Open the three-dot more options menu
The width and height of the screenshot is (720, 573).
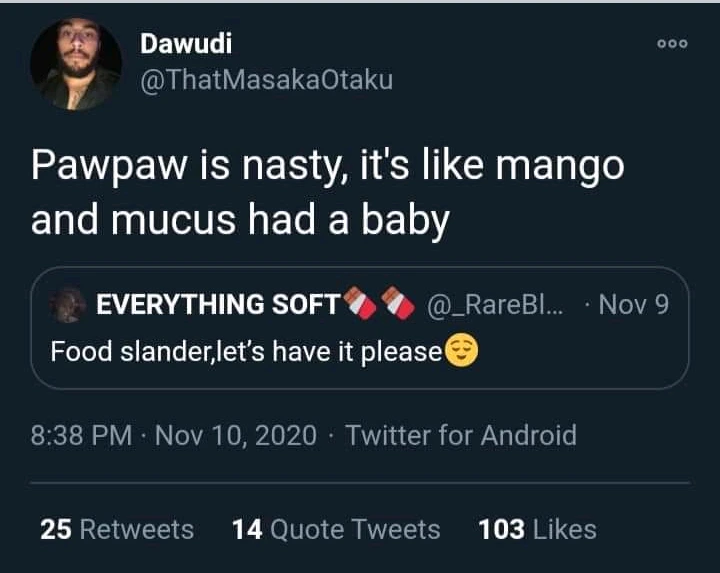672,45
